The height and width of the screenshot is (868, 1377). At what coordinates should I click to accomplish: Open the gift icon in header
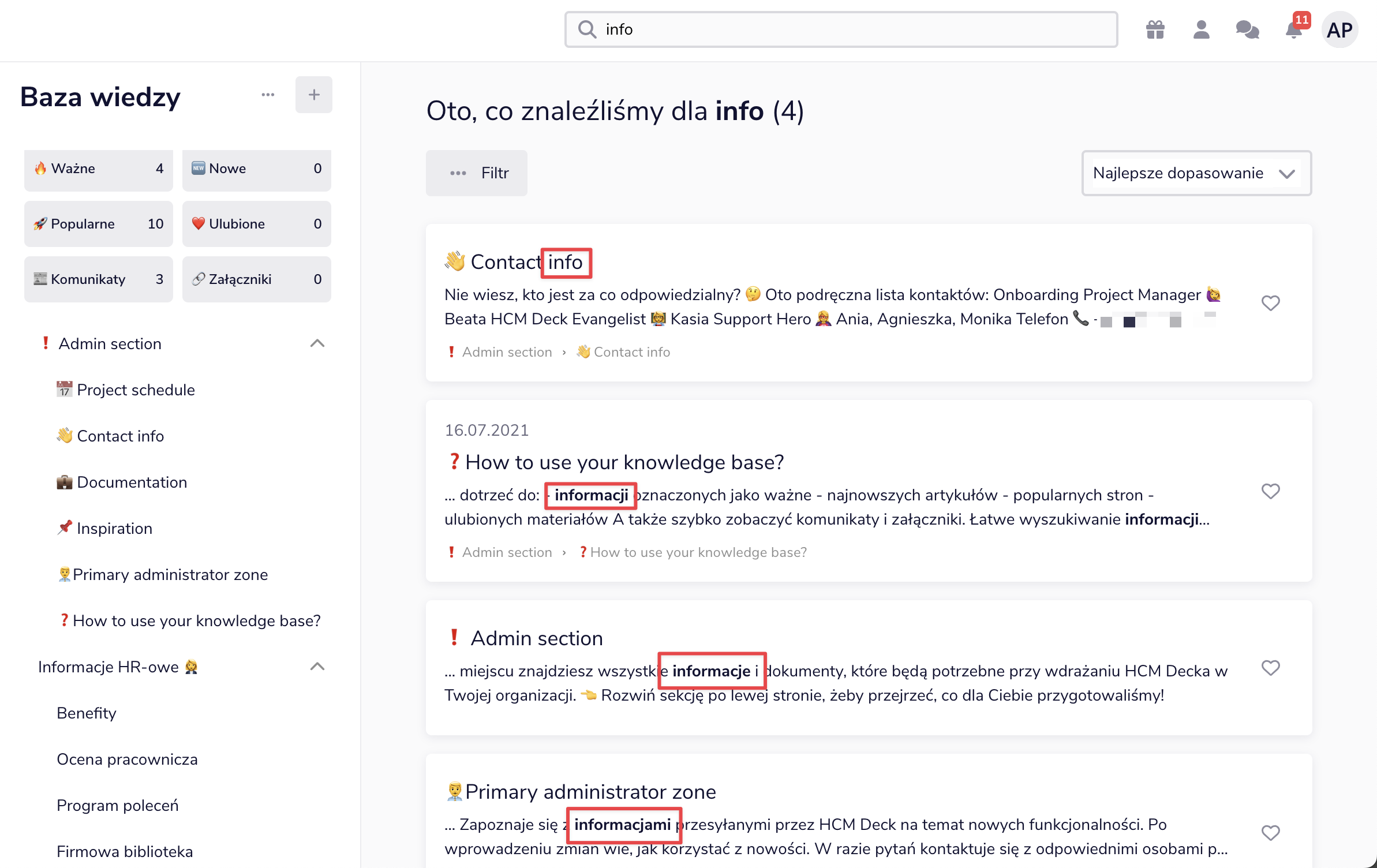tap(1155, 29)
